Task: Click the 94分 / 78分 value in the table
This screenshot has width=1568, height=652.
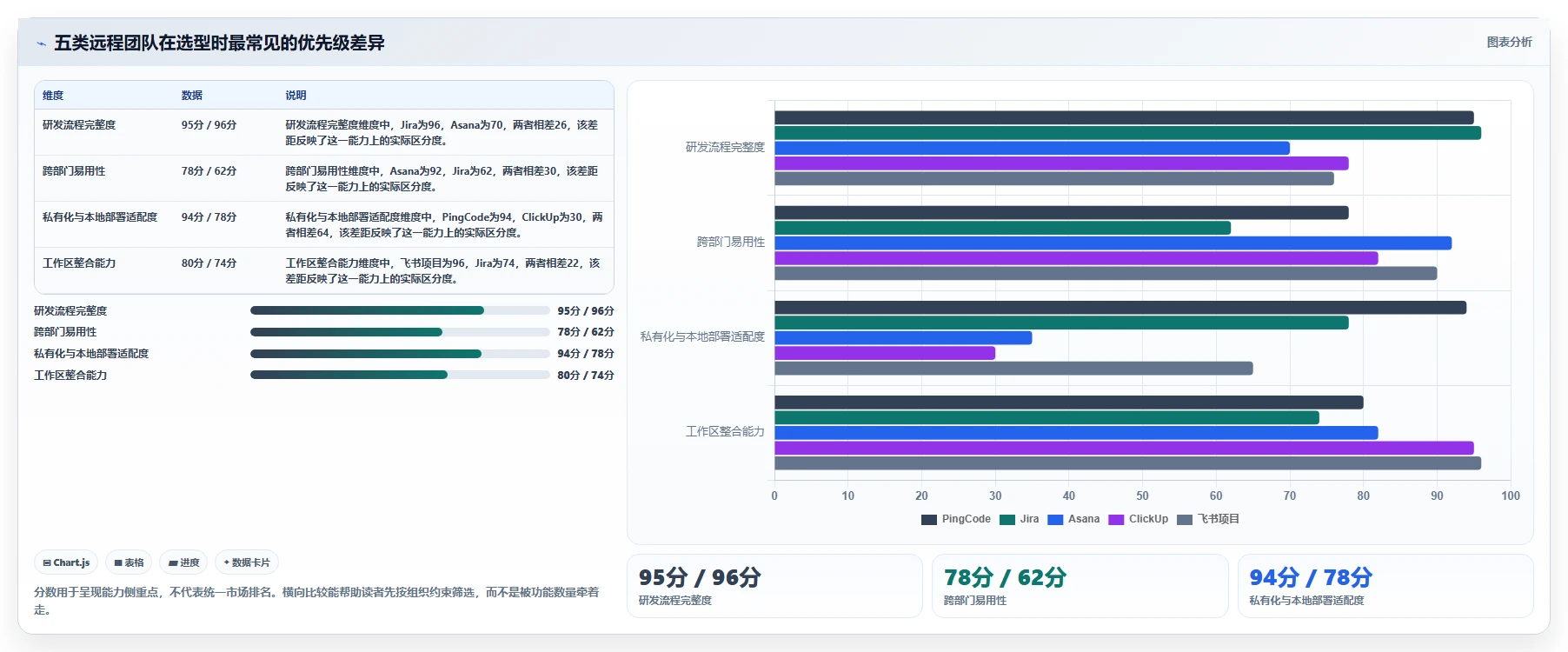Action: (x=209, y=217)
